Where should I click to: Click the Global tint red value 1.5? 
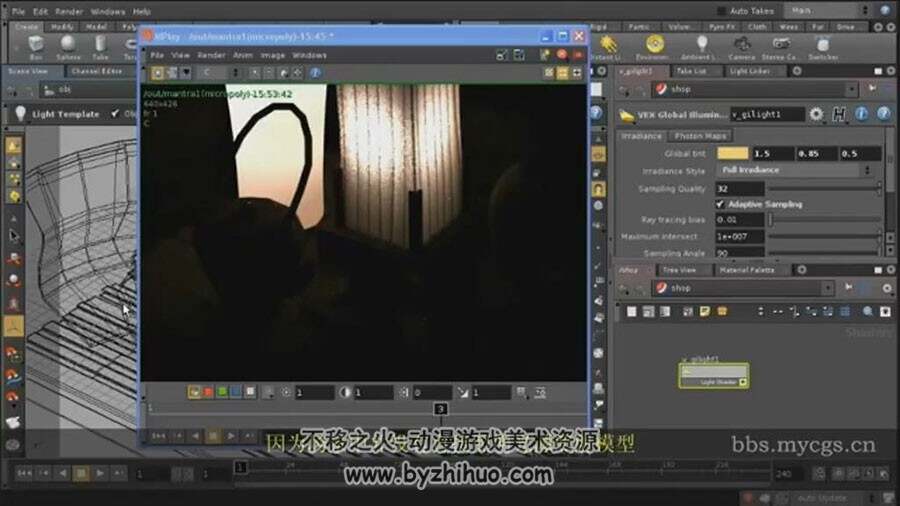click(773, 153)
